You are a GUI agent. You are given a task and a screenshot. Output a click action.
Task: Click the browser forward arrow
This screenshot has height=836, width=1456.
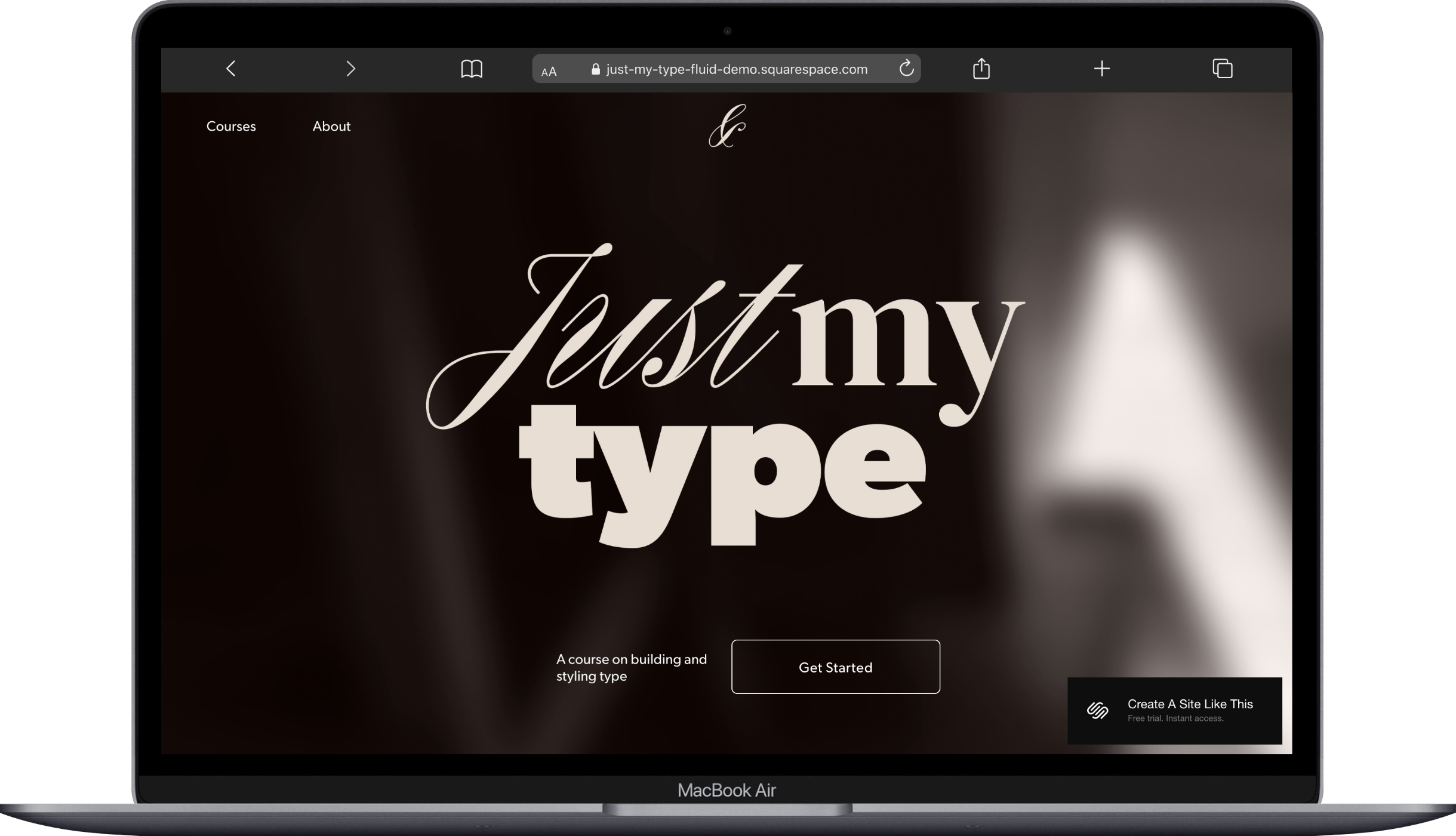[350, 69]
